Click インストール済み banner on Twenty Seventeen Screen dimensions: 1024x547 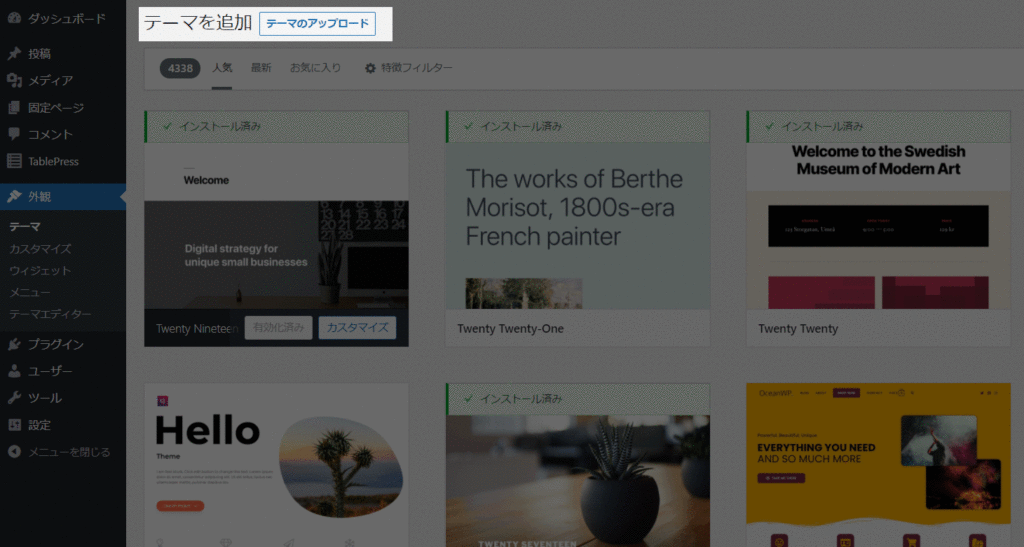coord(577,399)
